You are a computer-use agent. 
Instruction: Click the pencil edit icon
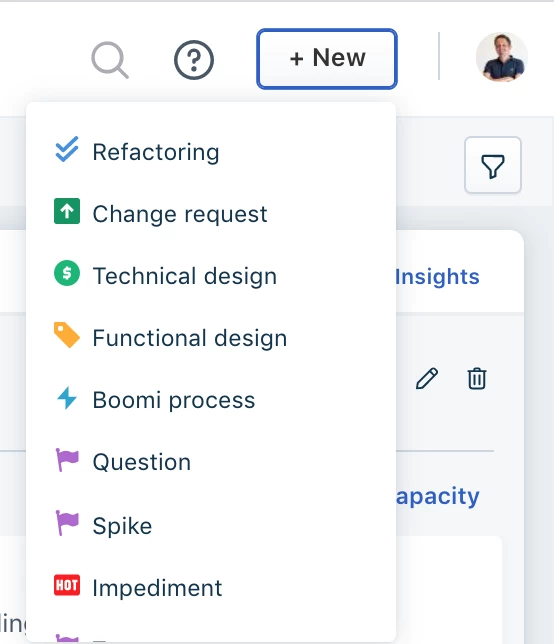[427, 378]
